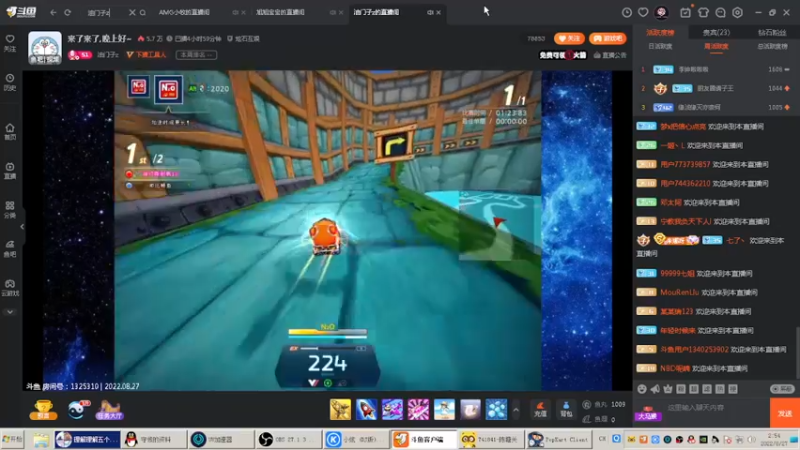800x450 pixels.
Task: Close the active live room tab
Action: (x=438, y=12)
